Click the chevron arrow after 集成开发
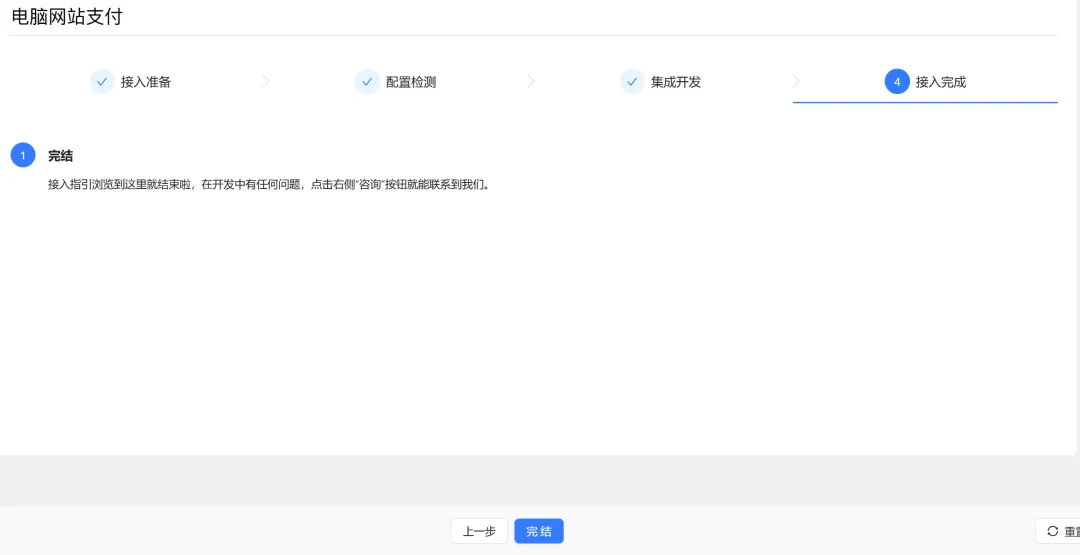 pos(796,82)
